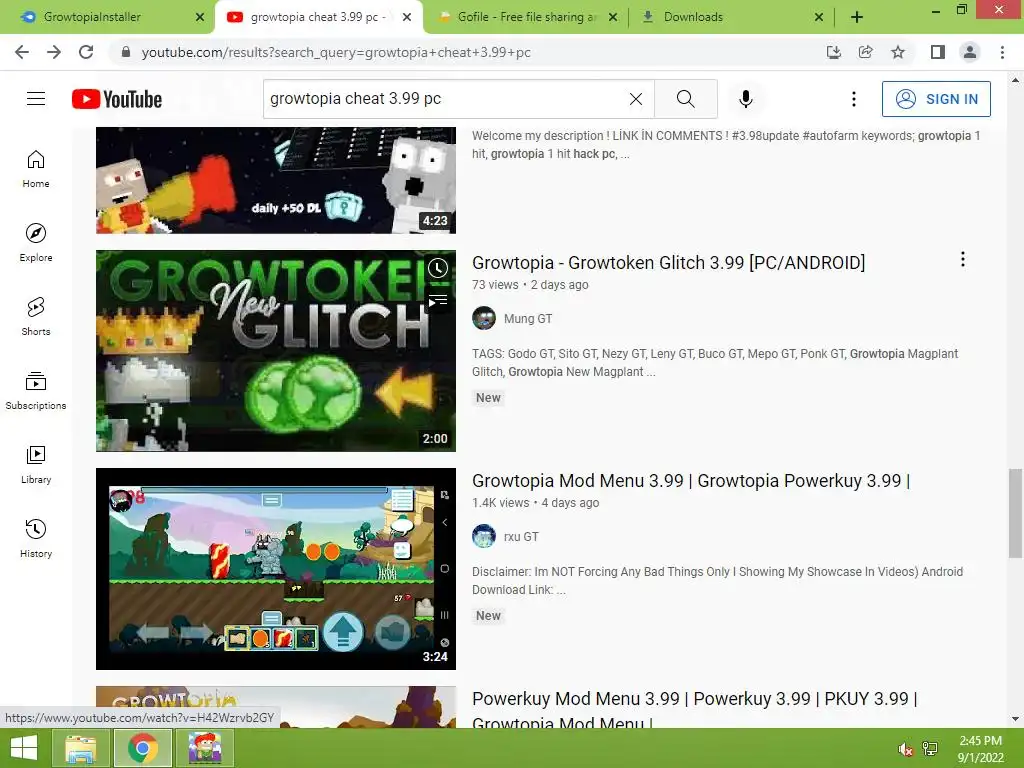Click the muted volume tray icon
1024x768 pixels.
coord(905,749)
